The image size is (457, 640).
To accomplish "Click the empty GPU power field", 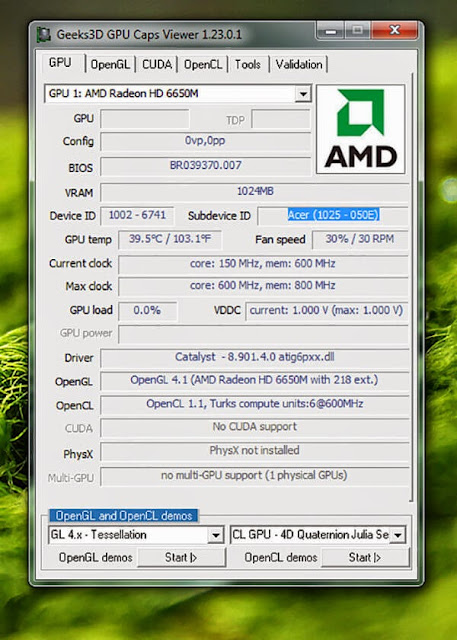I will 263,334.
